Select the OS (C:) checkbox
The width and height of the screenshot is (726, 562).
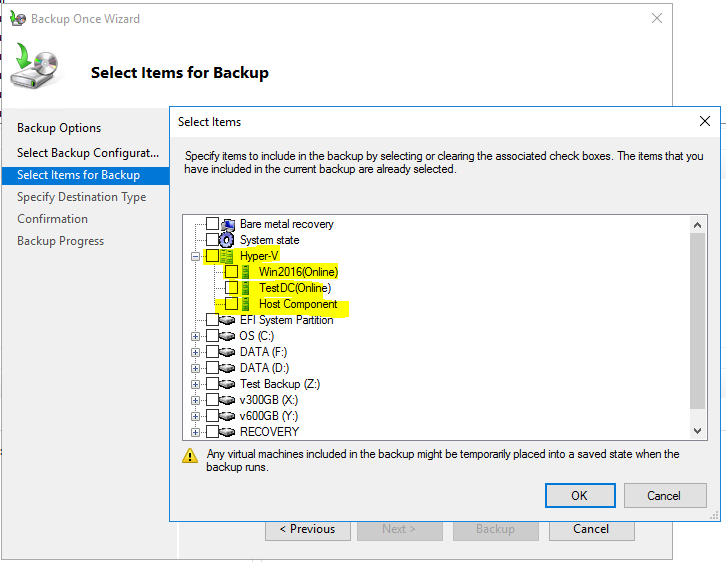[213, 336]
